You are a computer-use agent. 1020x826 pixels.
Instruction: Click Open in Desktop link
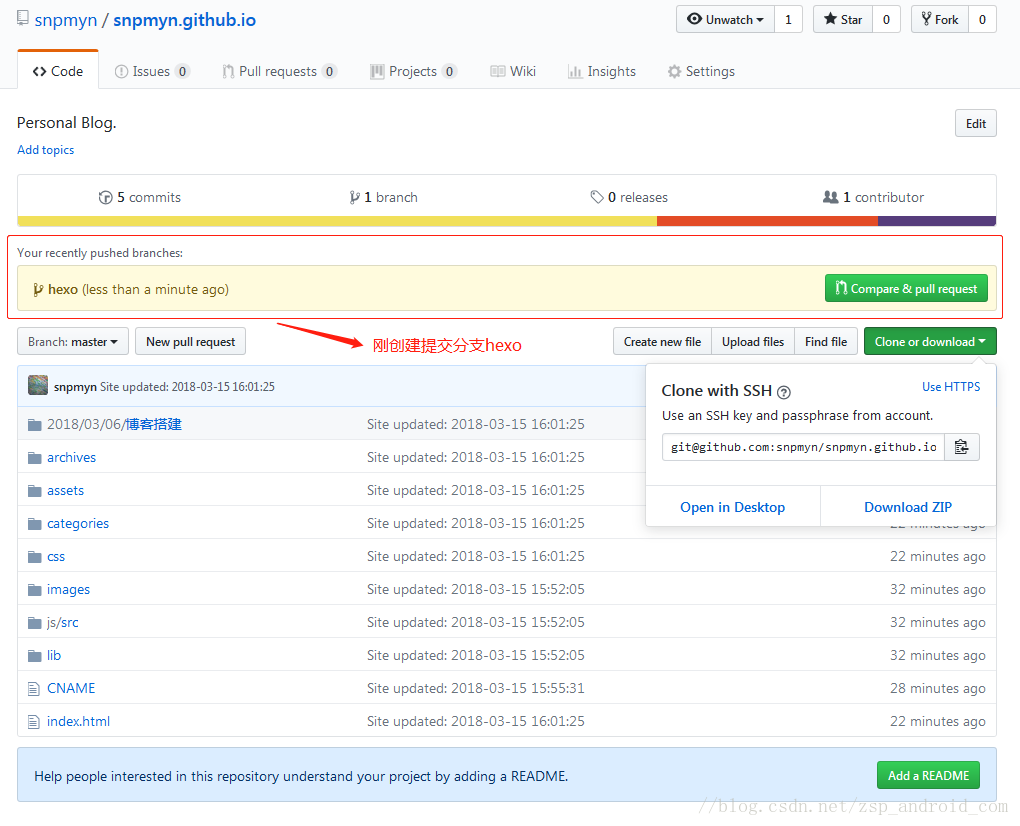732,507
